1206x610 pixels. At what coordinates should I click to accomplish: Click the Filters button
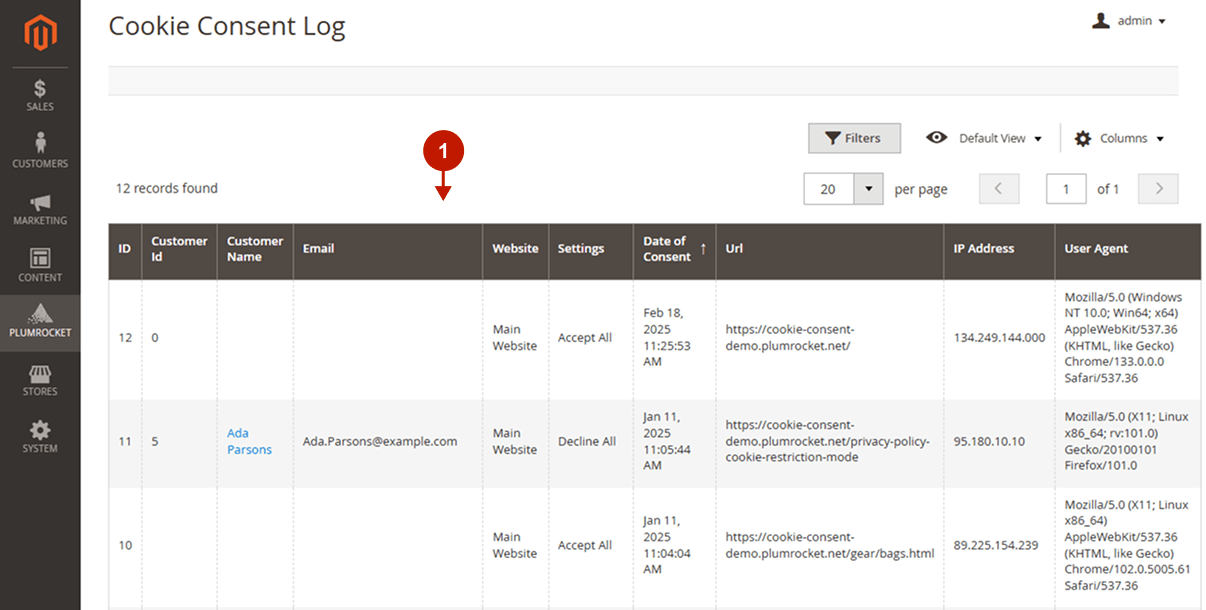(x=854, y=138)
